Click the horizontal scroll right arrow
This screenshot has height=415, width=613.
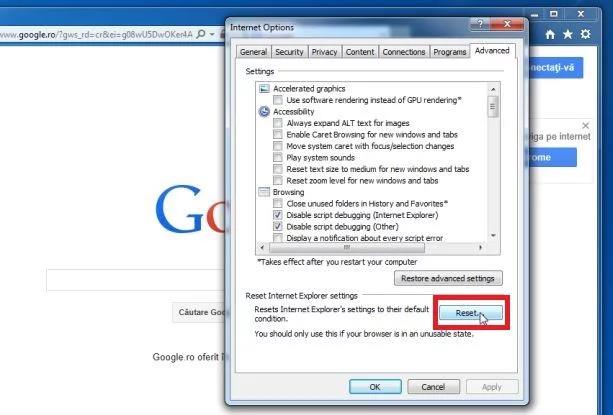(480, 248)
